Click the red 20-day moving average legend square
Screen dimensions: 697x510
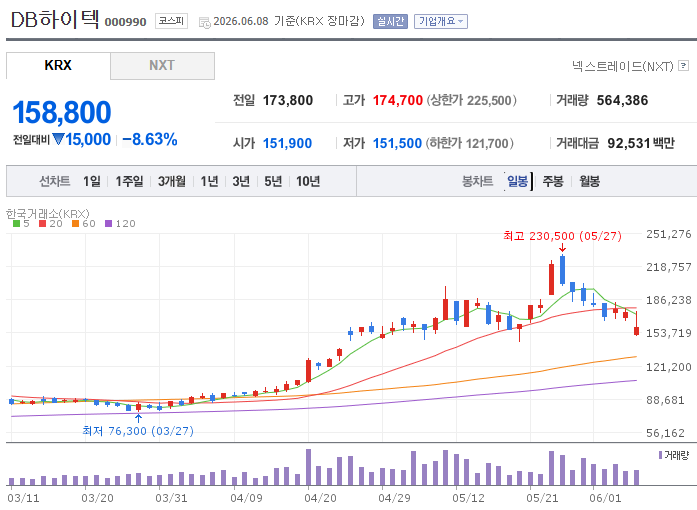pyautogui.click(x=43, y=224)
